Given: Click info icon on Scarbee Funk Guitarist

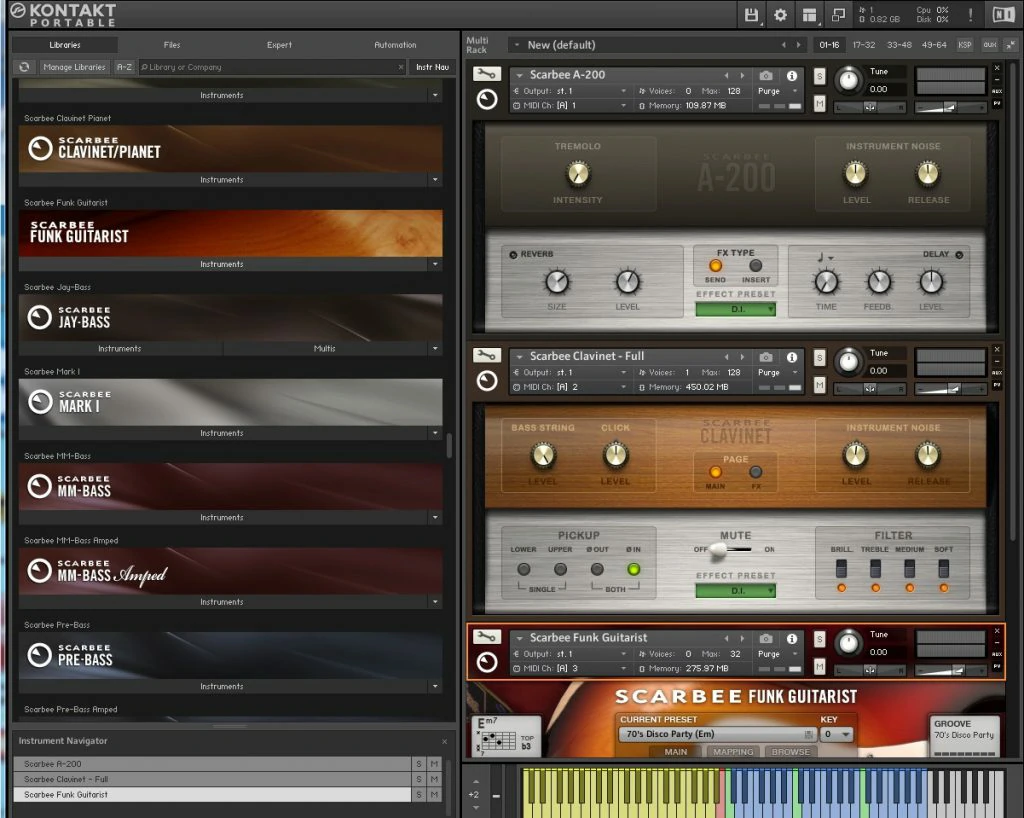Looking at the screenshot, I should pos(792,638).
